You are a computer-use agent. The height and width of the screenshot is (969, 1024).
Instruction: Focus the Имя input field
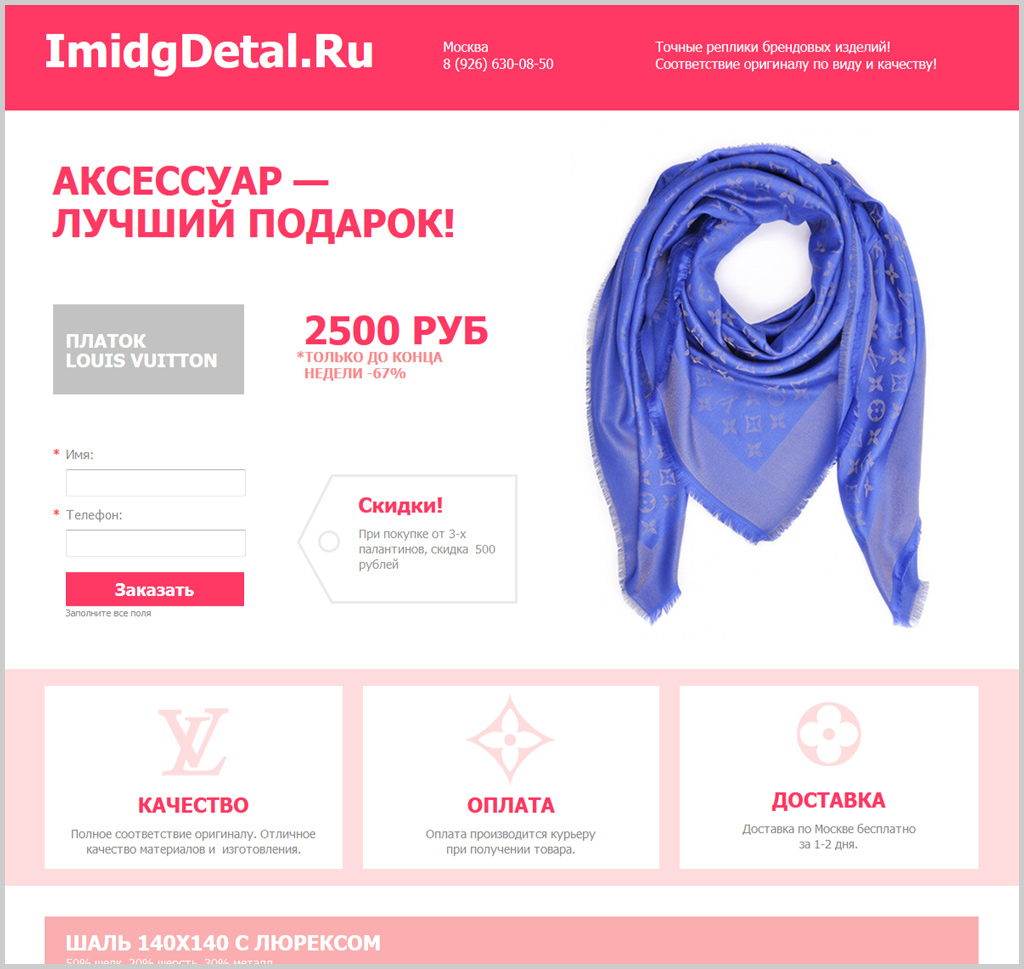click(155, 483)
